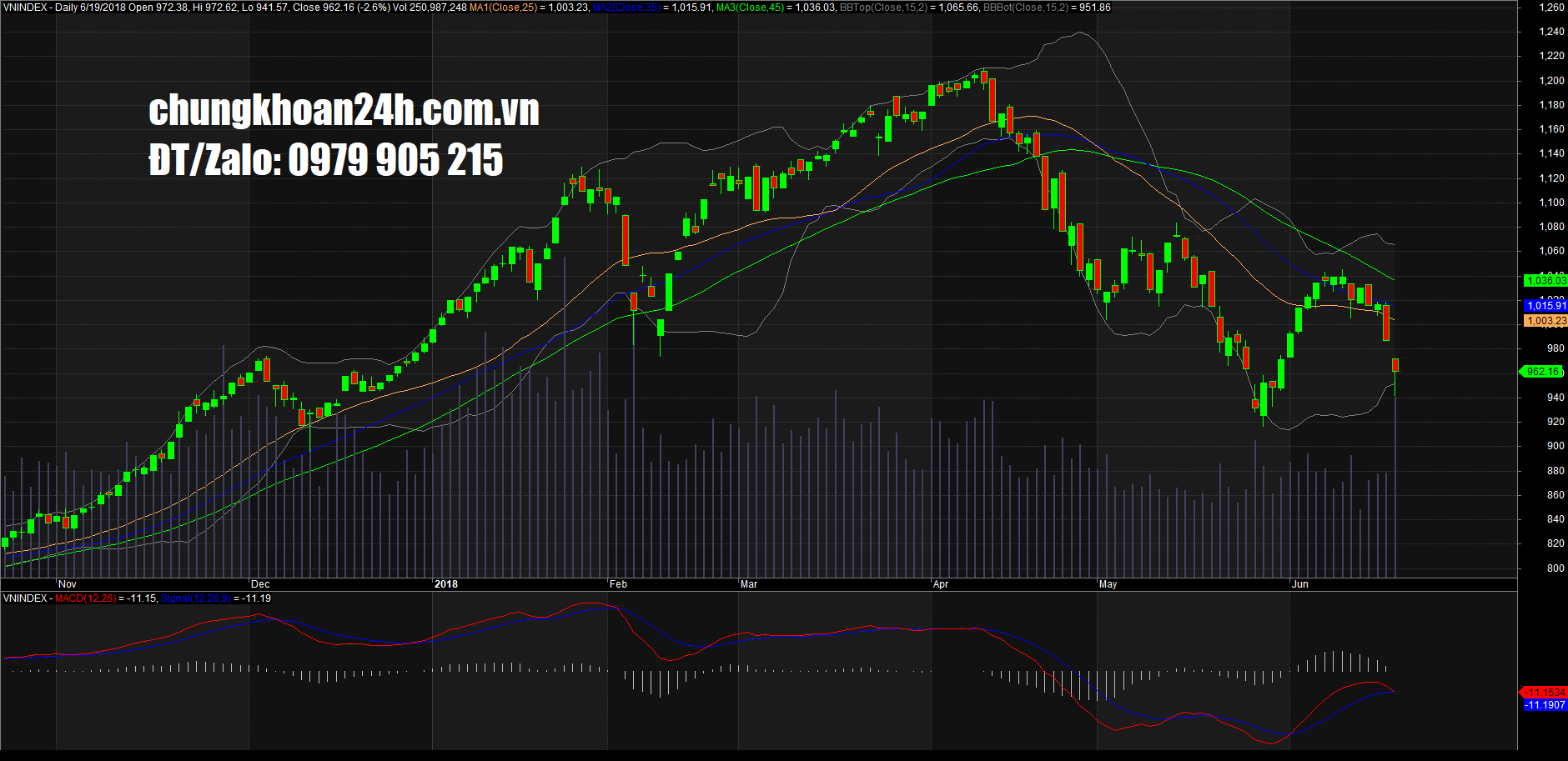Click the green MA3(Close,45) indicator label
Image resolution: width=1568 pixels, height=761 pixels.
tap(750, 8)
